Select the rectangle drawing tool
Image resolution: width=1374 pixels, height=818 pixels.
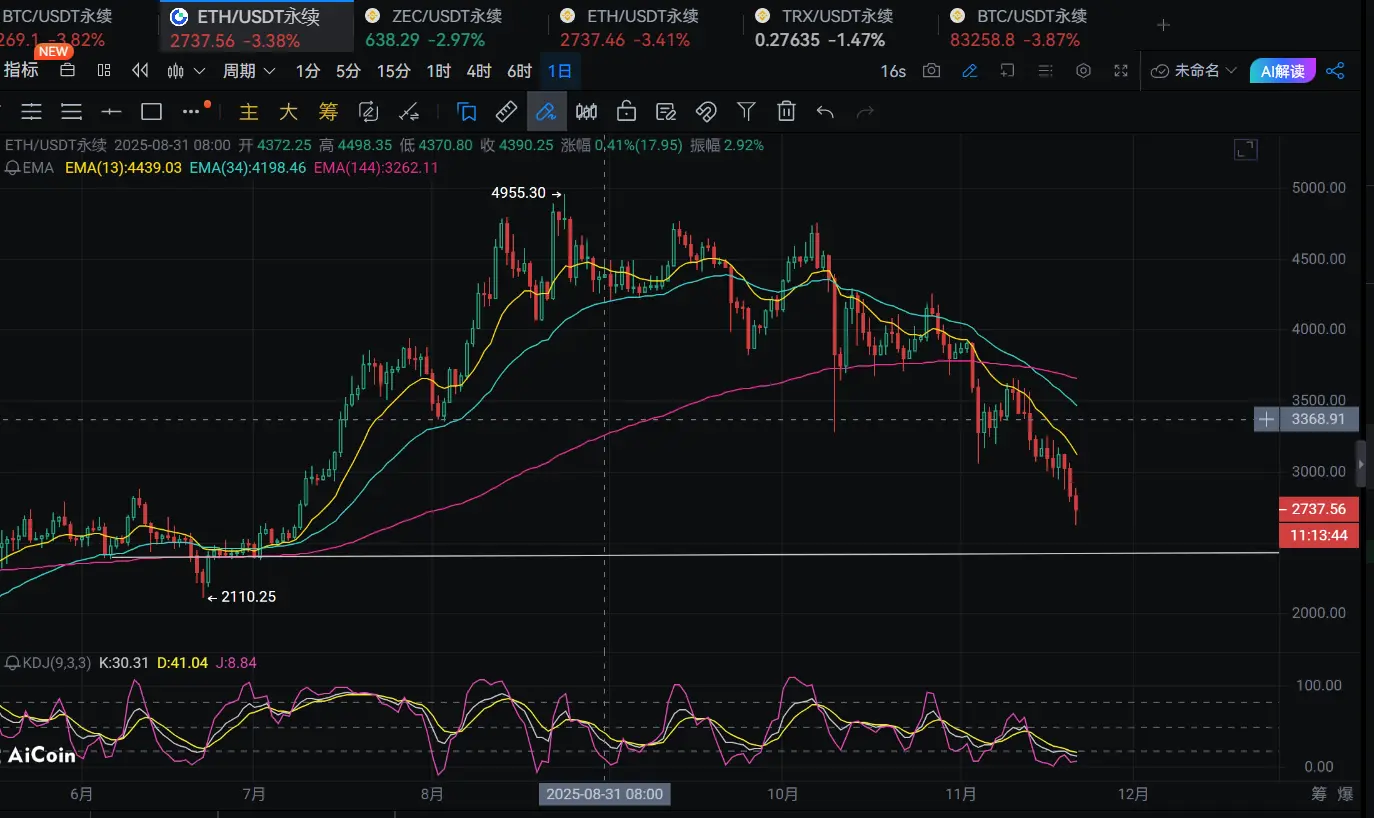pyautogui.click(x=151, y=111)
